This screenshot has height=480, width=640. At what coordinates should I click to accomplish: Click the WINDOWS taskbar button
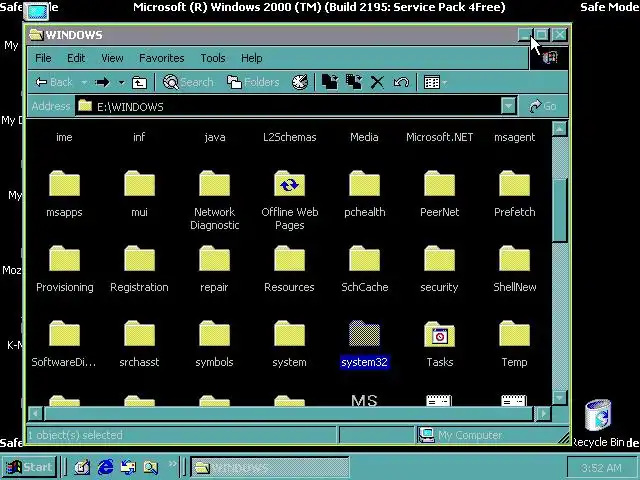point(270,467)
